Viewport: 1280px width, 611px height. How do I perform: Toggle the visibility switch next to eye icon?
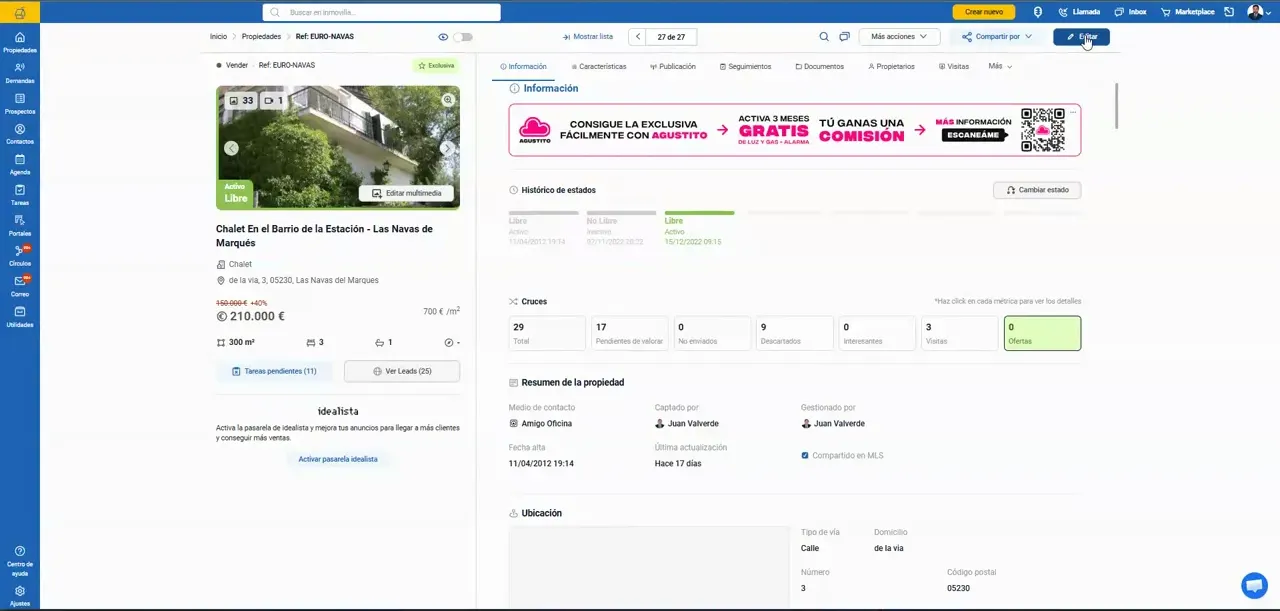[x=462, y=37]
